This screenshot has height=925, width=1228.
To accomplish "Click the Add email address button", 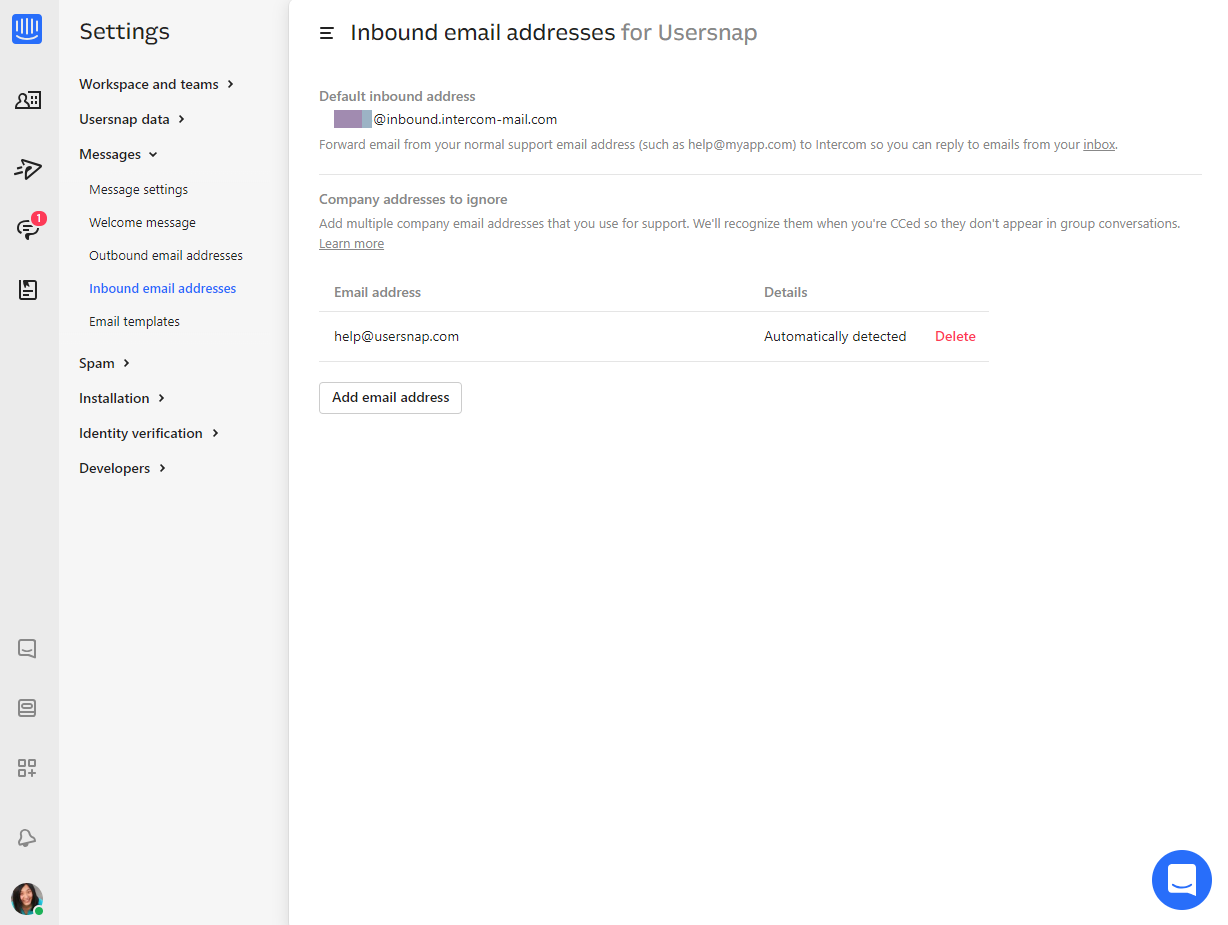I will point(390,397).
